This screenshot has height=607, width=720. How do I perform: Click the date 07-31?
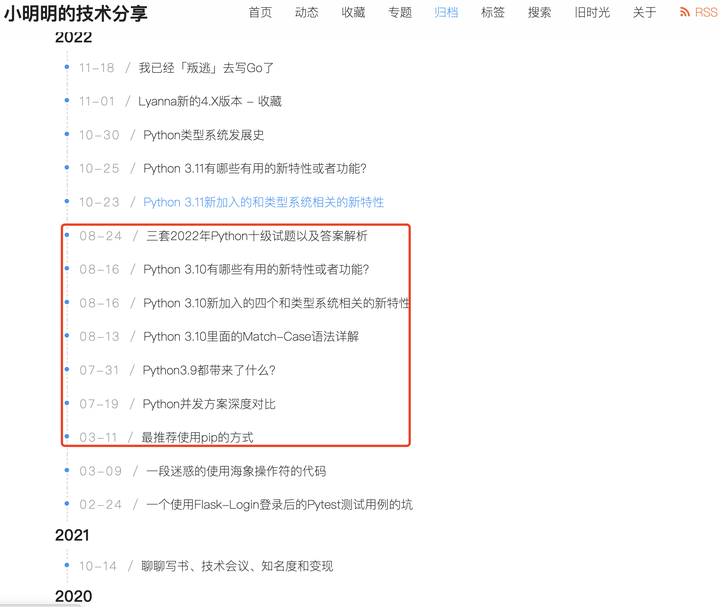99,370
